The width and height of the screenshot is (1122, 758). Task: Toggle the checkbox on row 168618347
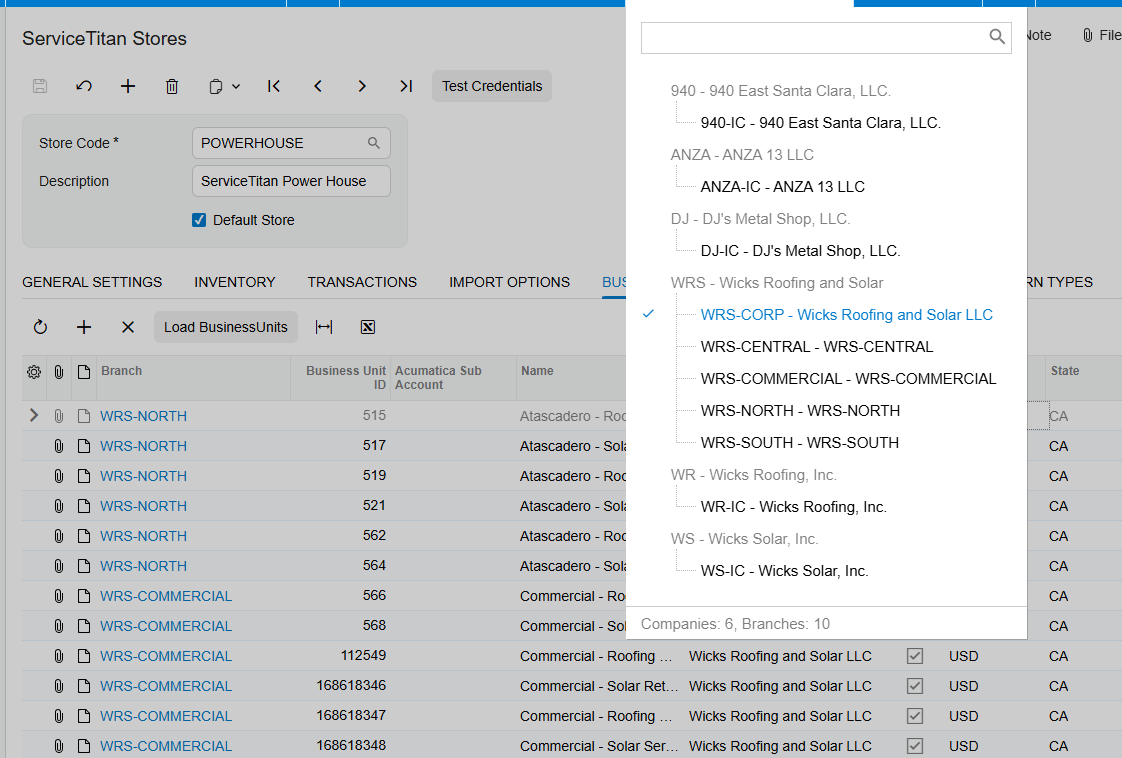coord(914,716)
